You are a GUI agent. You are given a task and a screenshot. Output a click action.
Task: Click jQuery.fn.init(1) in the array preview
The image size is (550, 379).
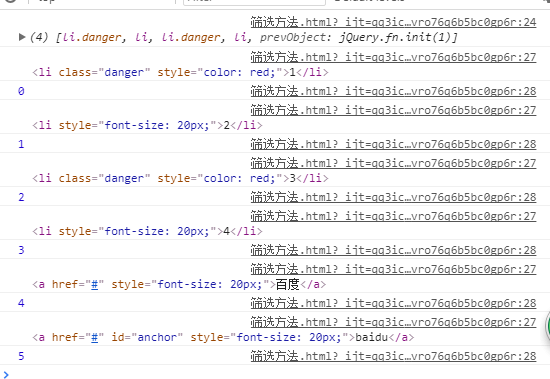[x=395, y=37]
